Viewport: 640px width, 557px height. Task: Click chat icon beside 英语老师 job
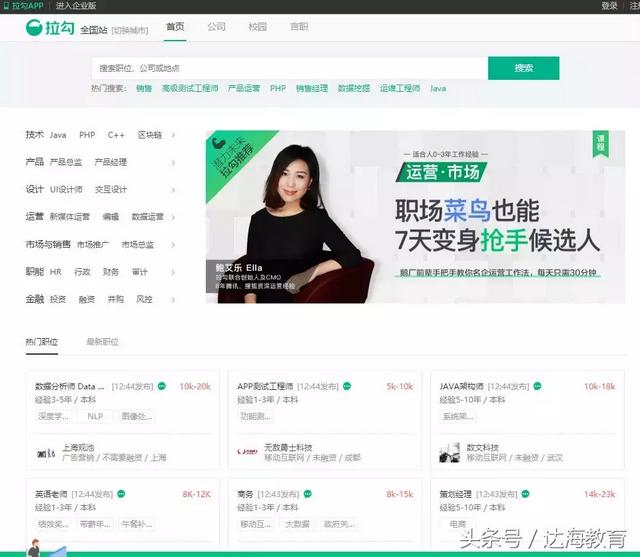121,494
